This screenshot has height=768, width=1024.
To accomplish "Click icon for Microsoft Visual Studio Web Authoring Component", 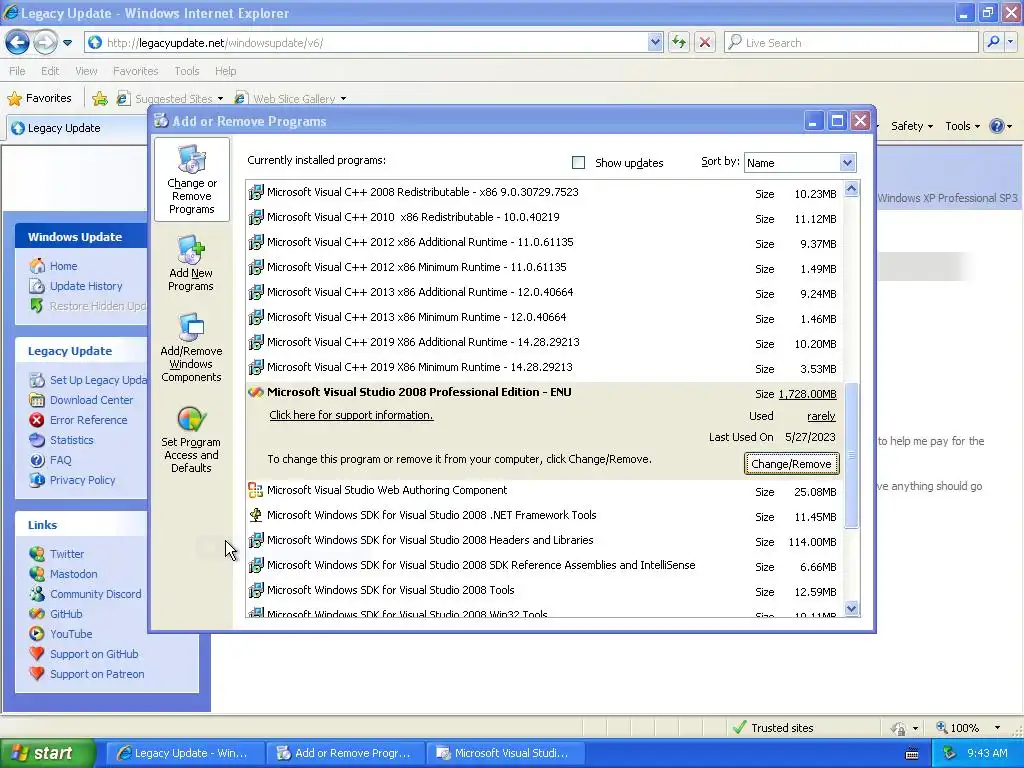I will pyautogui.click(x=255, y=490).
